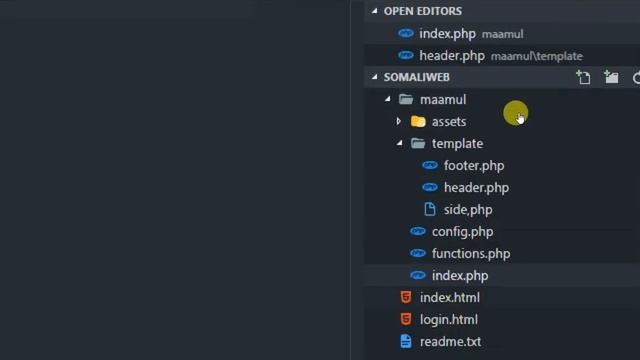
Task: Click the text file icon beside readme.txt
Action: (x=406, y=341)
